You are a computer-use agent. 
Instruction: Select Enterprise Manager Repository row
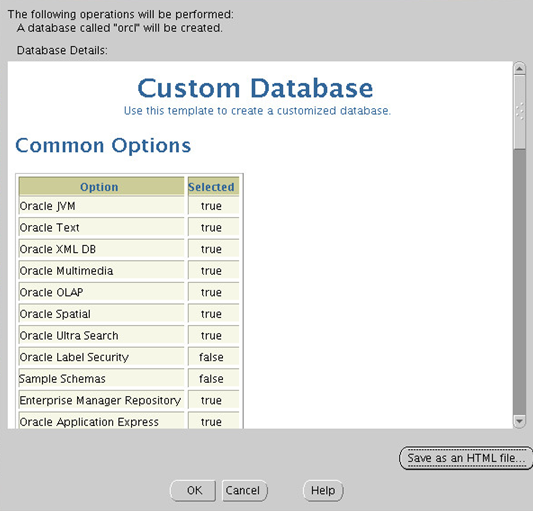pos(129,400)
